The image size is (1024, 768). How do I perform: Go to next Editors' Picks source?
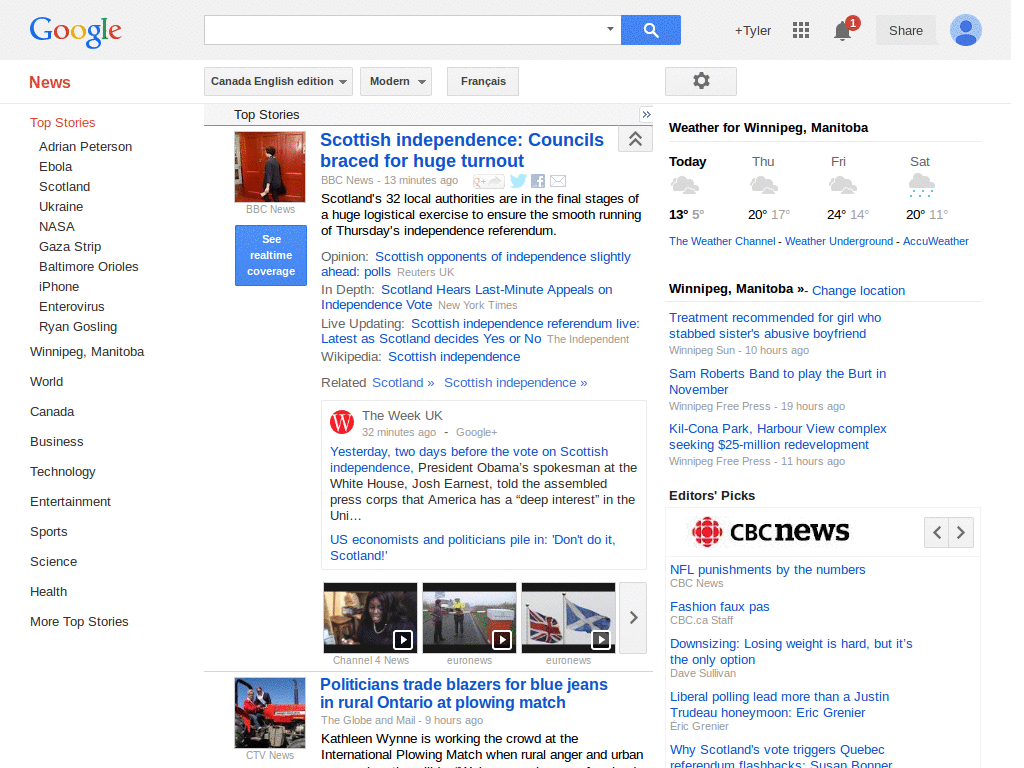961,532
